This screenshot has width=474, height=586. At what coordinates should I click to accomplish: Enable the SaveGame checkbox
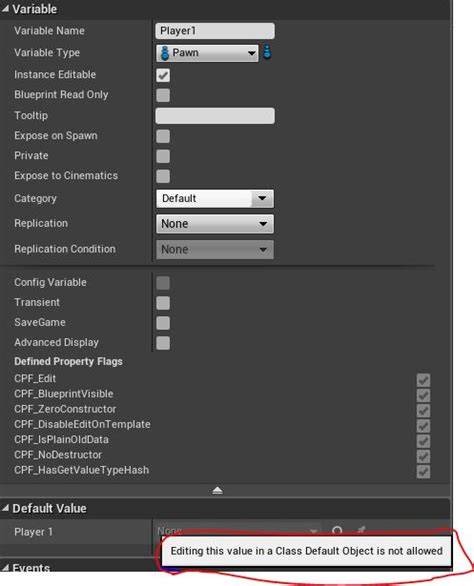point(163,323)
